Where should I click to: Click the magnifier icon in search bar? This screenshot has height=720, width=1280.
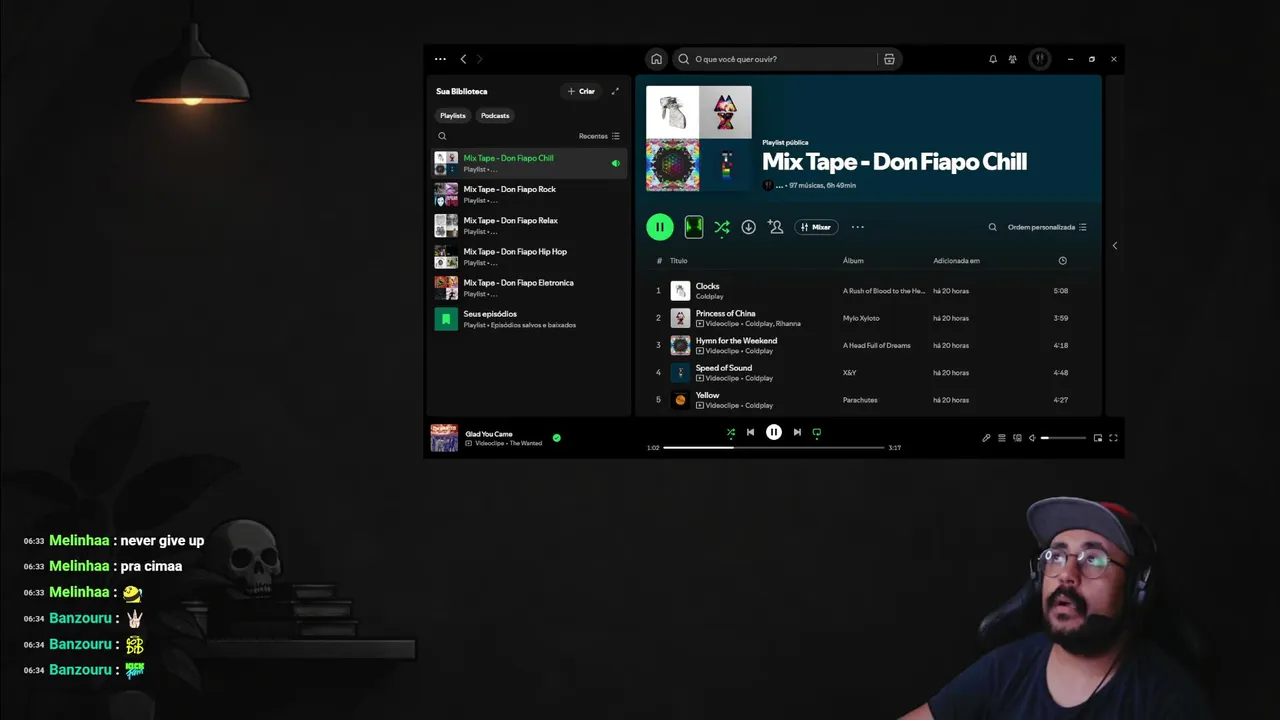[x=684, y=59]
